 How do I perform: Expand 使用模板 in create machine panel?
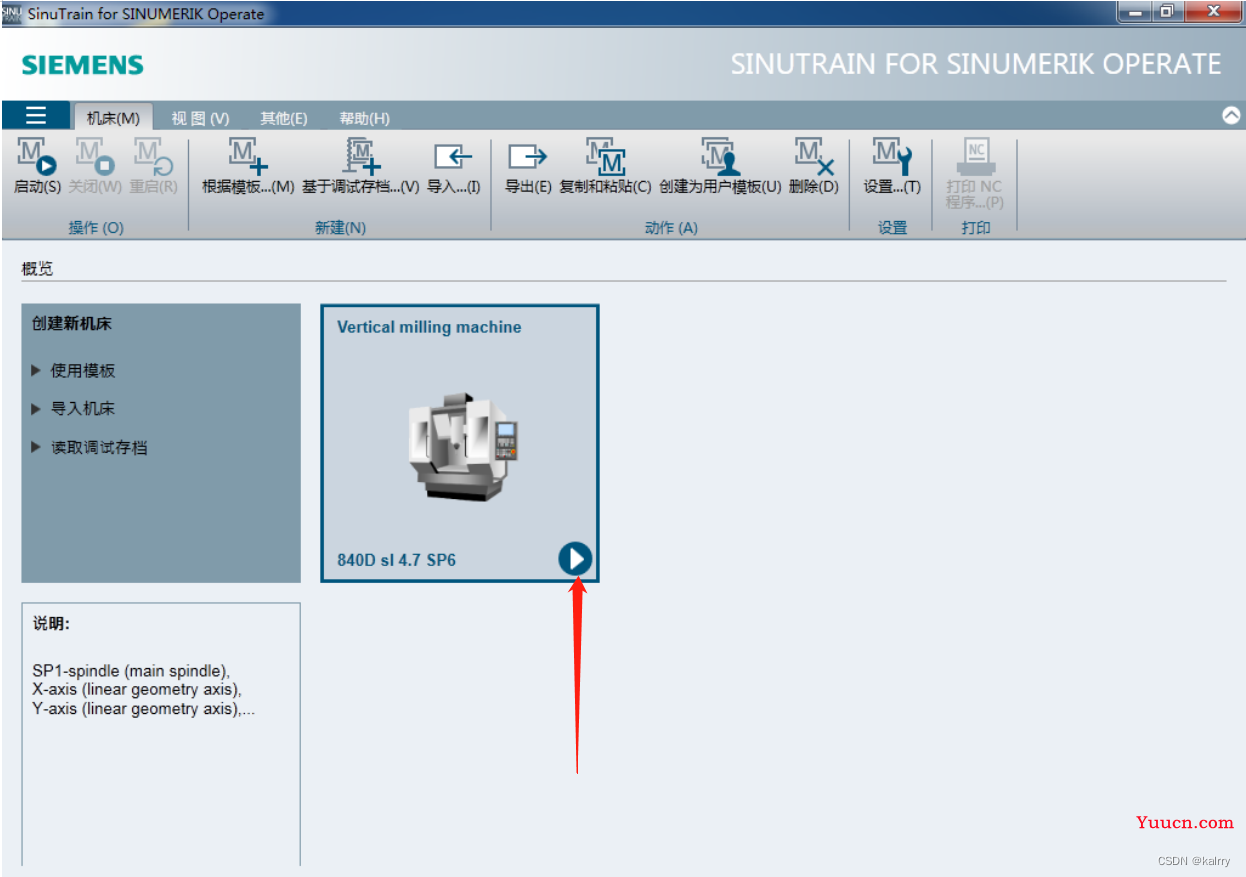(x=74, y=370)
